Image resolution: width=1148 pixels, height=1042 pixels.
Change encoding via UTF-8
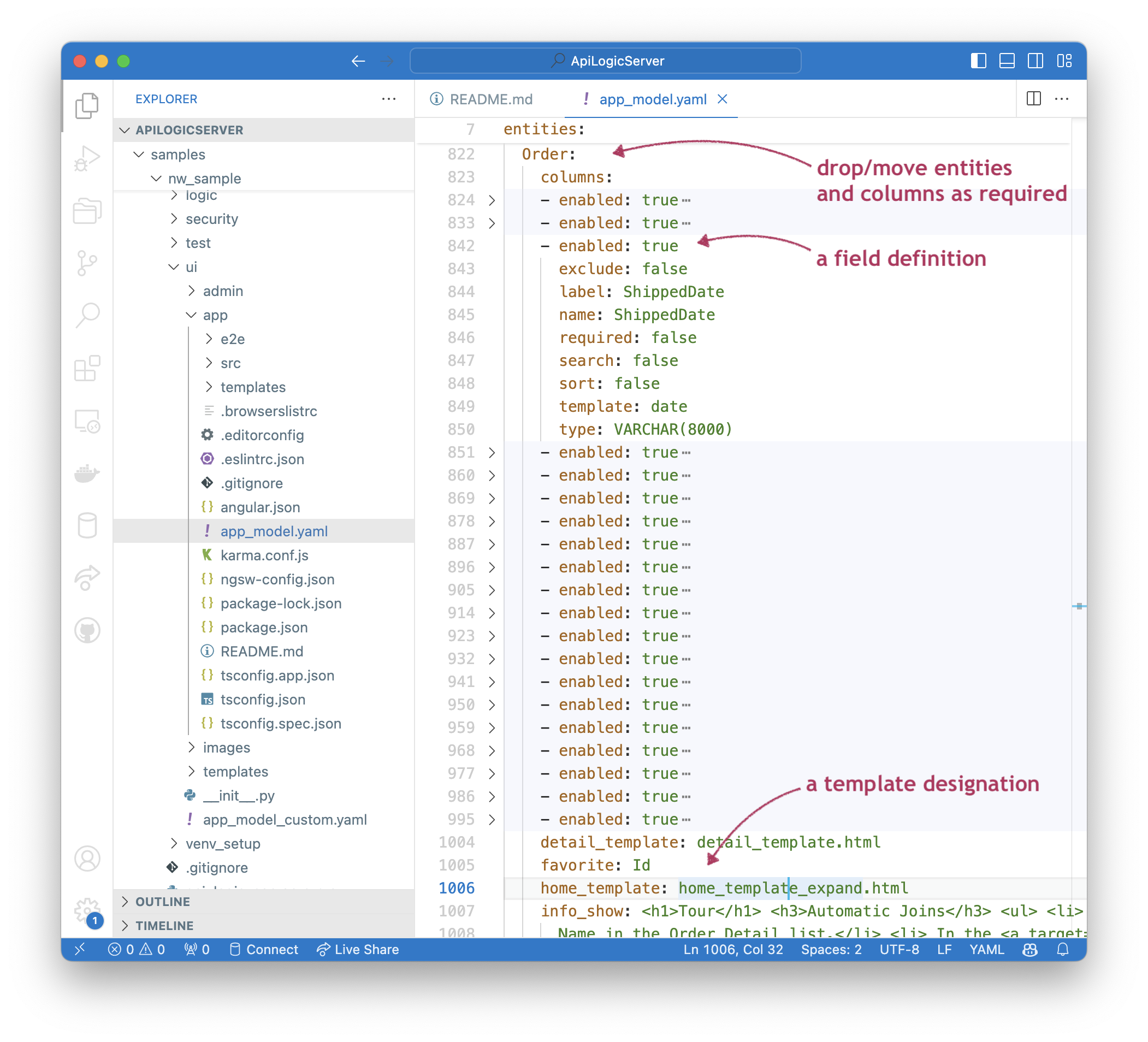[x=899, y=949]
